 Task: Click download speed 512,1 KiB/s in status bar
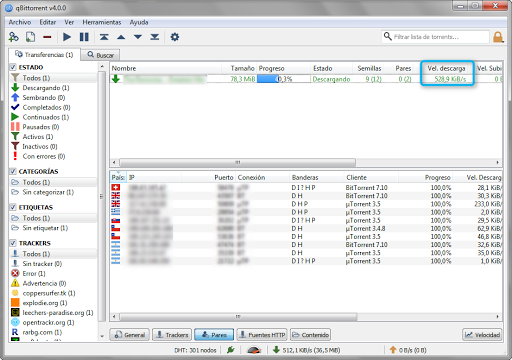[x=306, y=350]
